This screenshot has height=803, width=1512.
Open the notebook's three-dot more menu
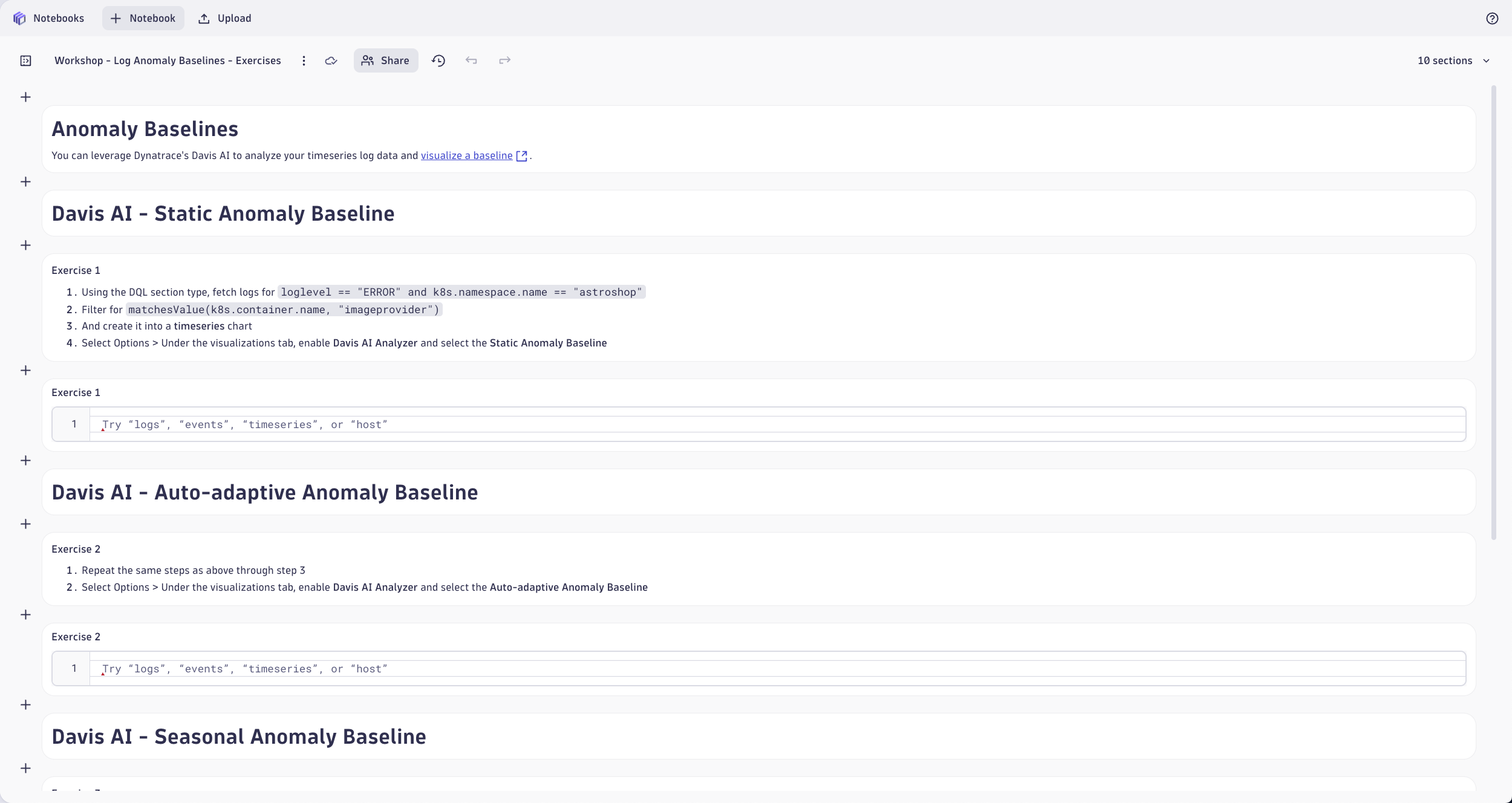304,60
